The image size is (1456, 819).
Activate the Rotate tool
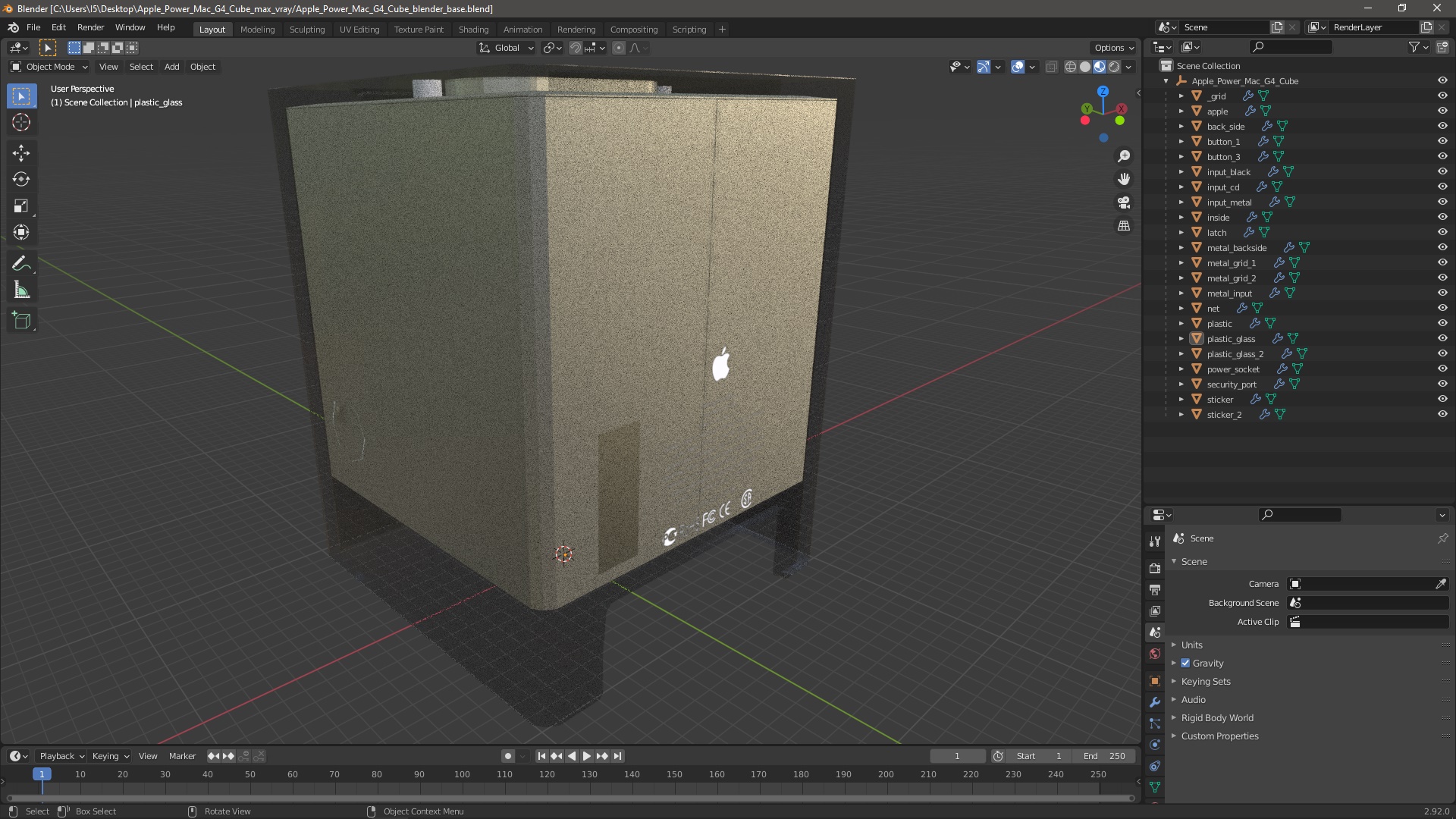pos(21,180)
